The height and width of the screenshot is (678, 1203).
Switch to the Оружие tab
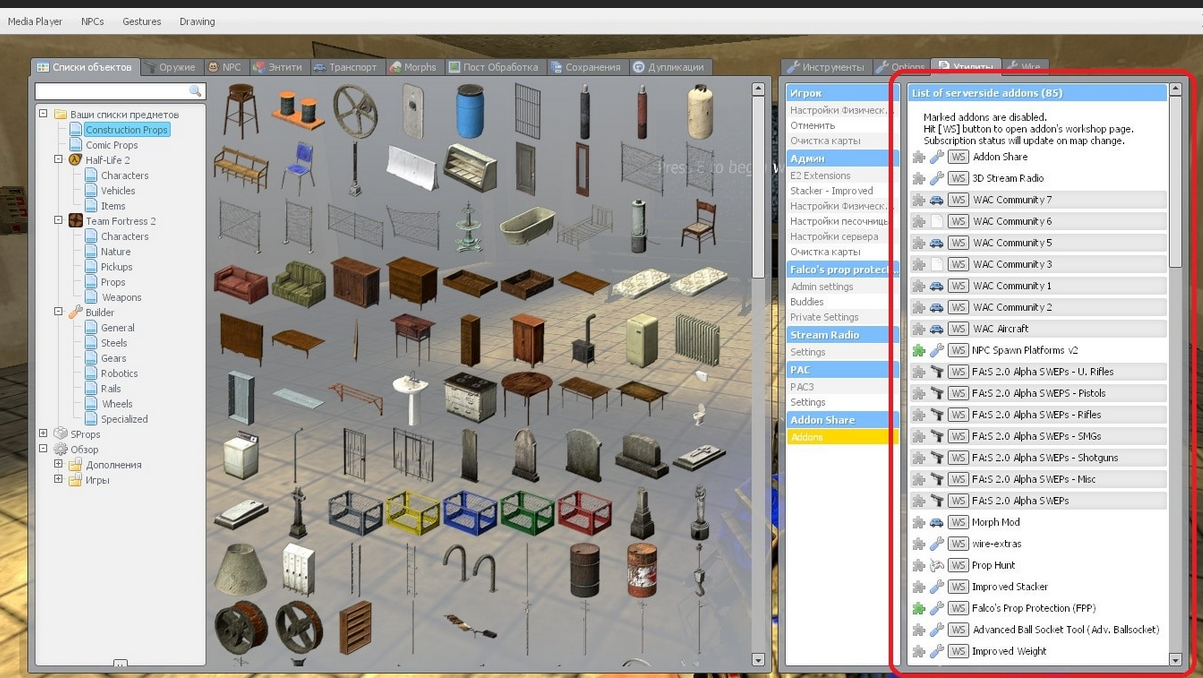[x=170, y=67]
